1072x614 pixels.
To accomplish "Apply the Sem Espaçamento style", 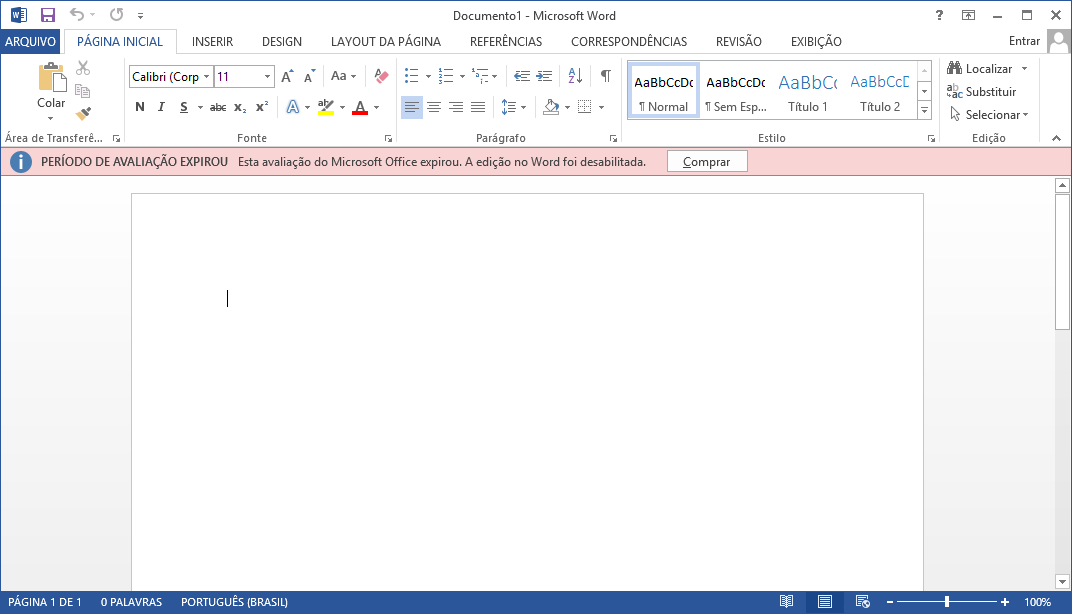I will coord(736,92).
